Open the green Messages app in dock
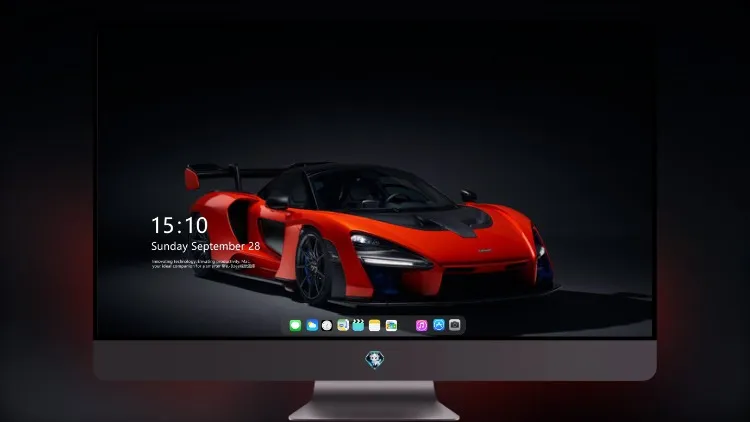The height and width of the screenshot is (422, 750). pos(295,325)
